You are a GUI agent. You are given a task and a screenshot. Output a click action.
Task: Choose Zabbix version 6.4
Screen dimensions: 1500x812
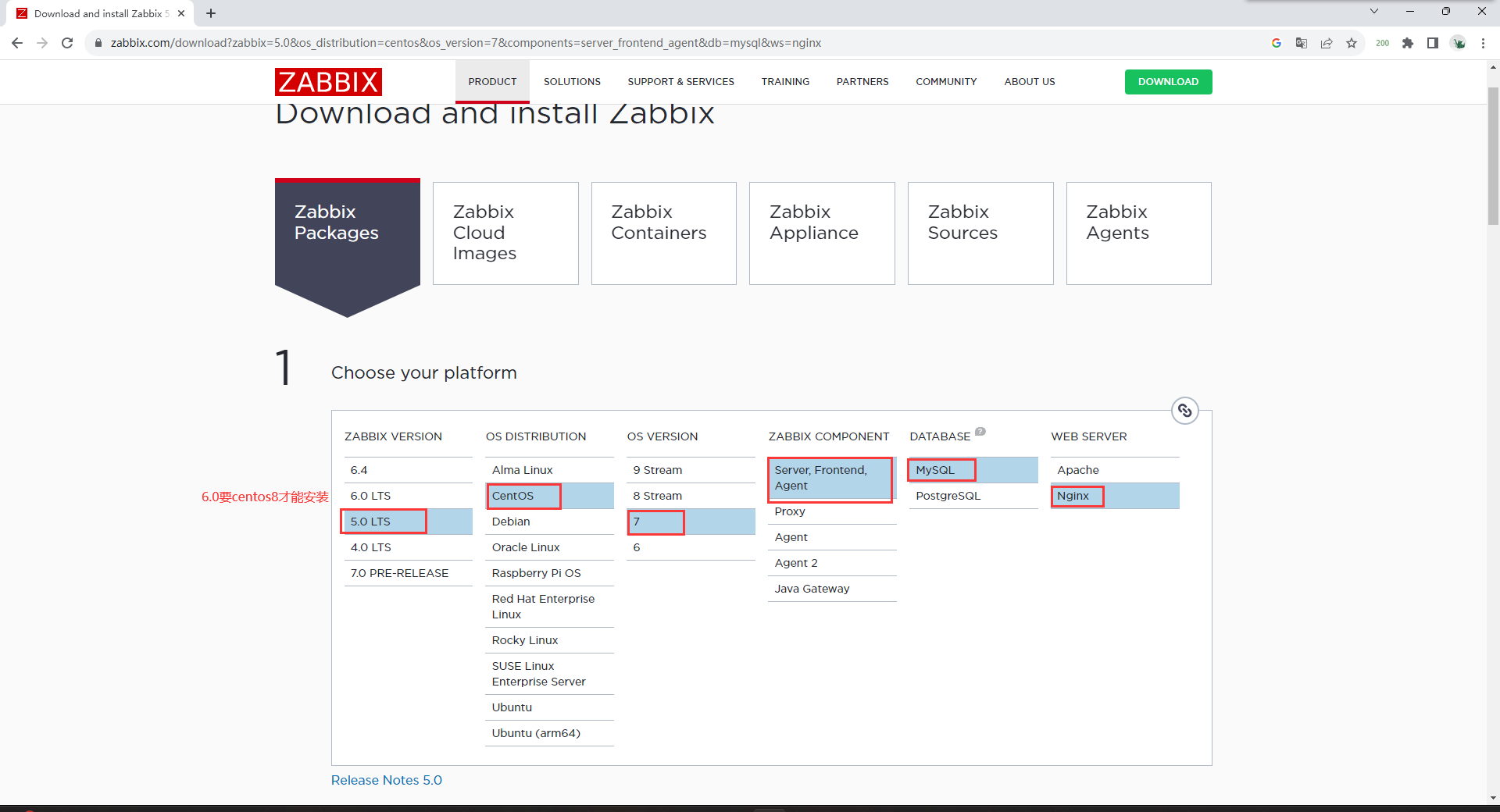click(408, 470)
